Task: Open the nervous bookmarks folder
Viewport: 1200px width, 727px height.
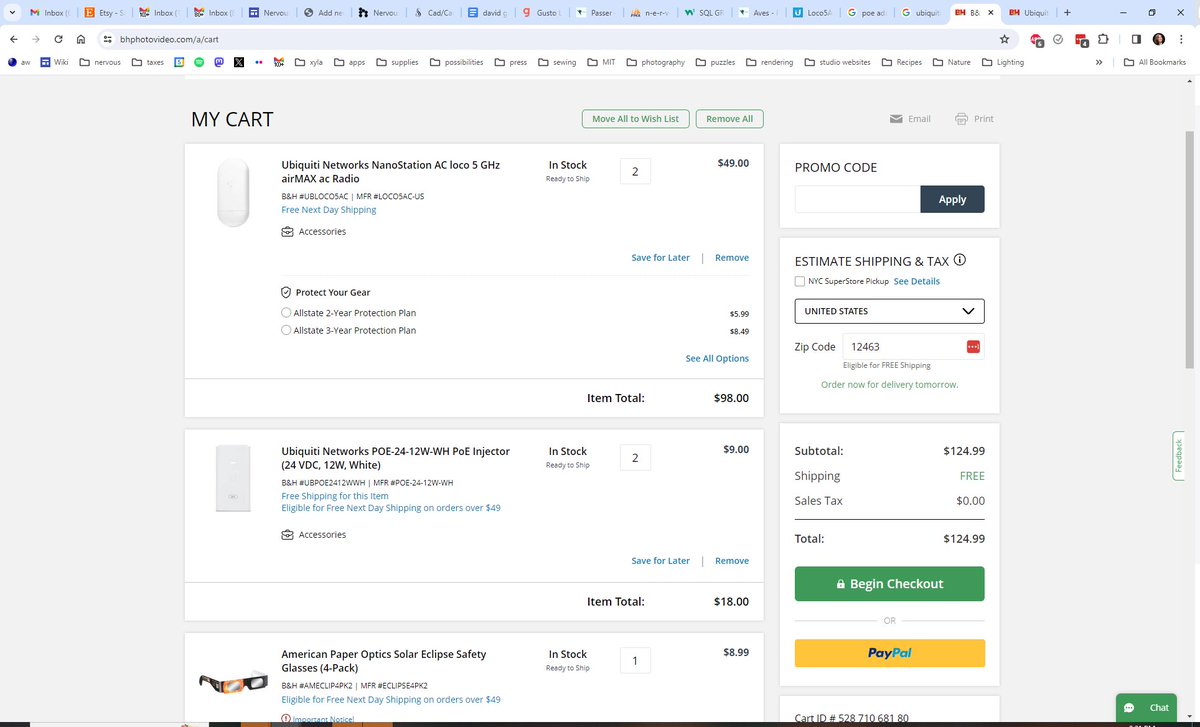Action: 100,62
